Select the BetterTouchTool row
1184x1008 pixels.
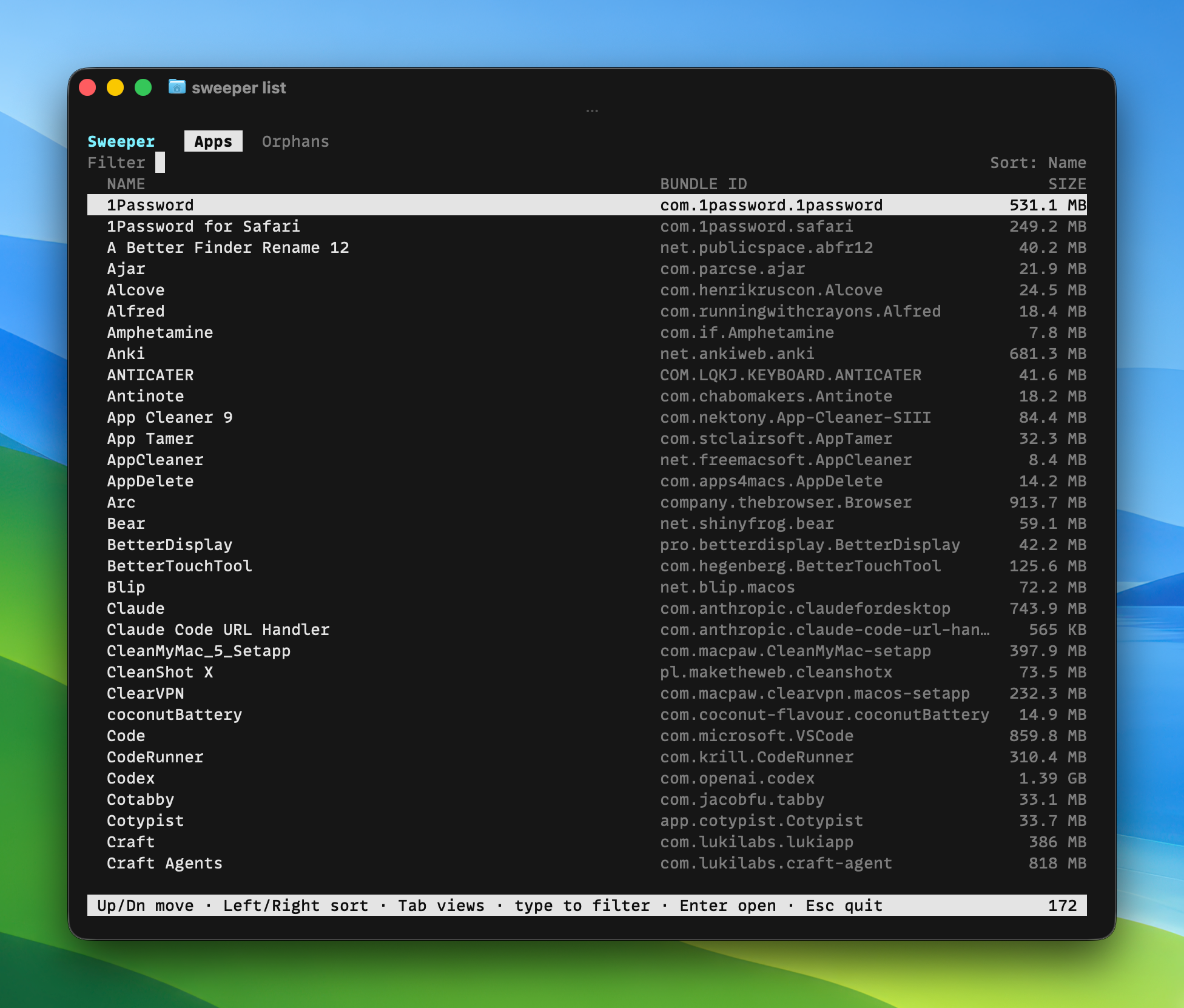(x=587, y=566)
